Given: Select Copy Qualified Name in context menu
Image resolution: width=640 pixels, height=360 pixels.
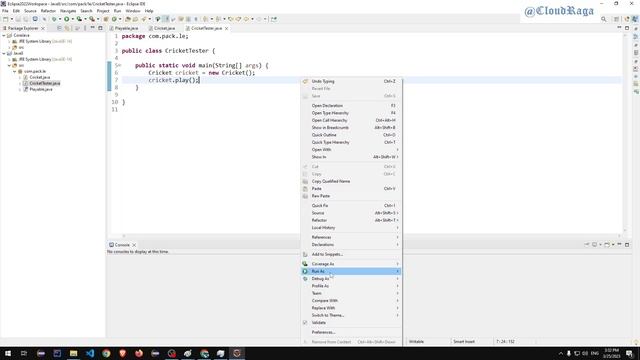Looking at the screenshot, I should pos(351,181).
